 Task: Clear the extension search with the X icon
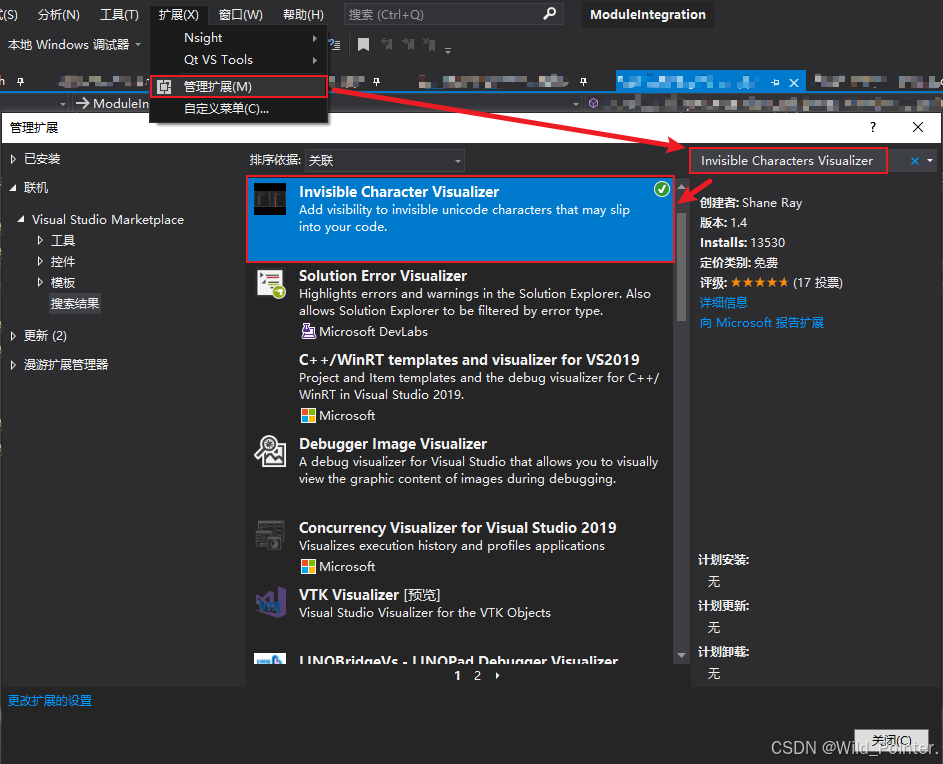click(x=915, y=161)
